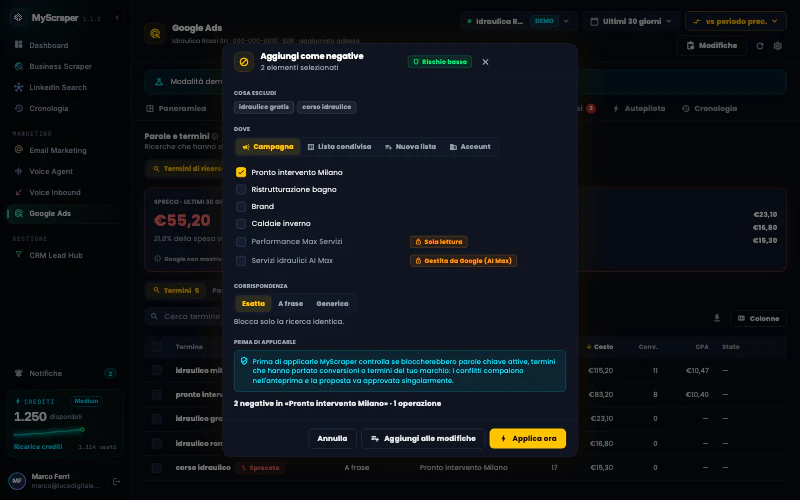Screen dimensions: 800x500
Task: Click the corso idraulico exclusion chip
Action: point(327,107)
